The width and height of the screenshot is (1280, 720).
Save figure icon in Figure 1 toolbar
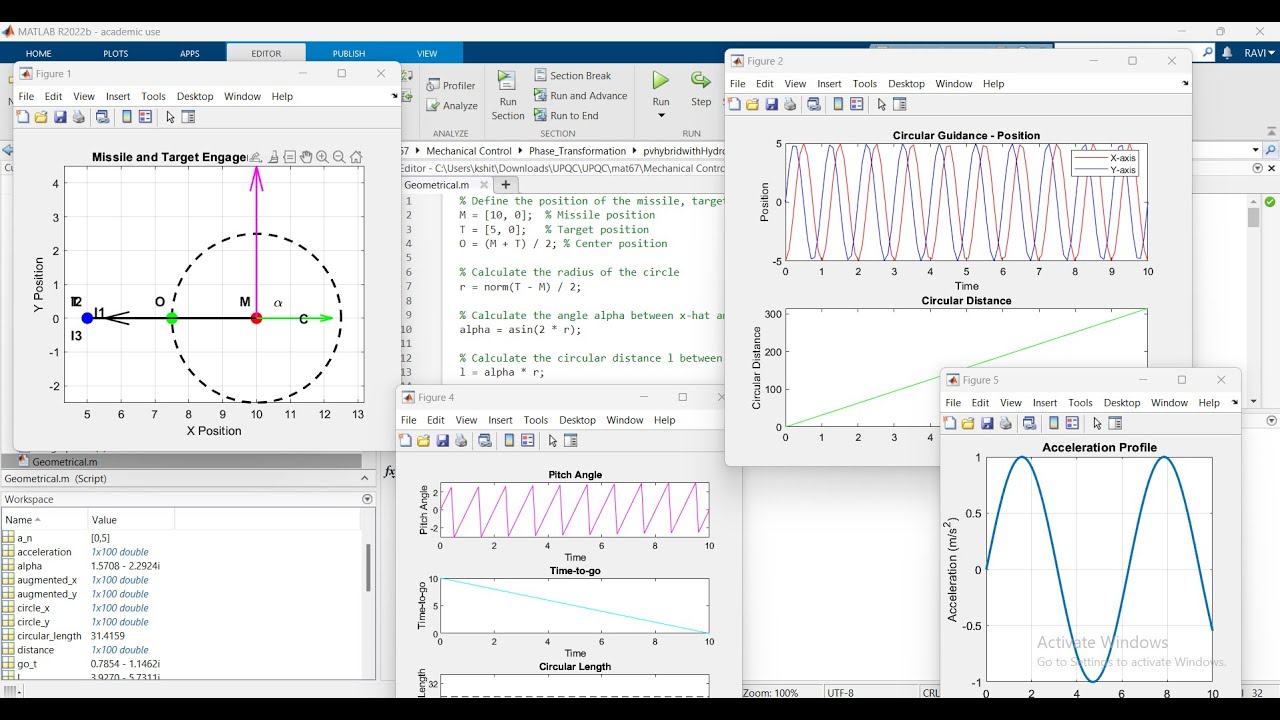(x=60, y=117)
